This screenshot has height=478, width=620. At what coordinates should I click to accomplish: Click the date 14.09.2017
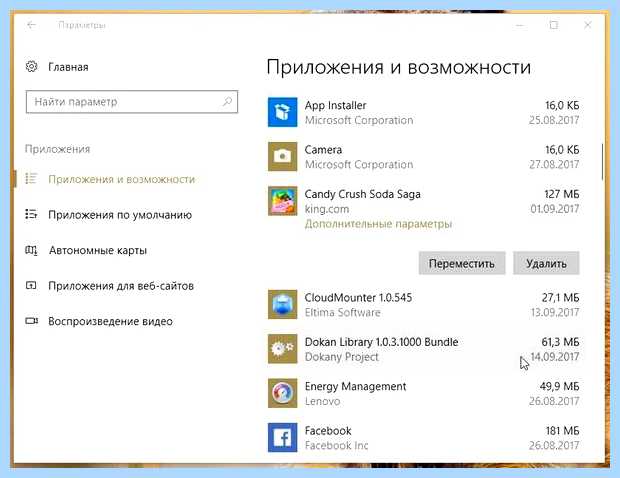pyautogui.click(x=555, y=357)
